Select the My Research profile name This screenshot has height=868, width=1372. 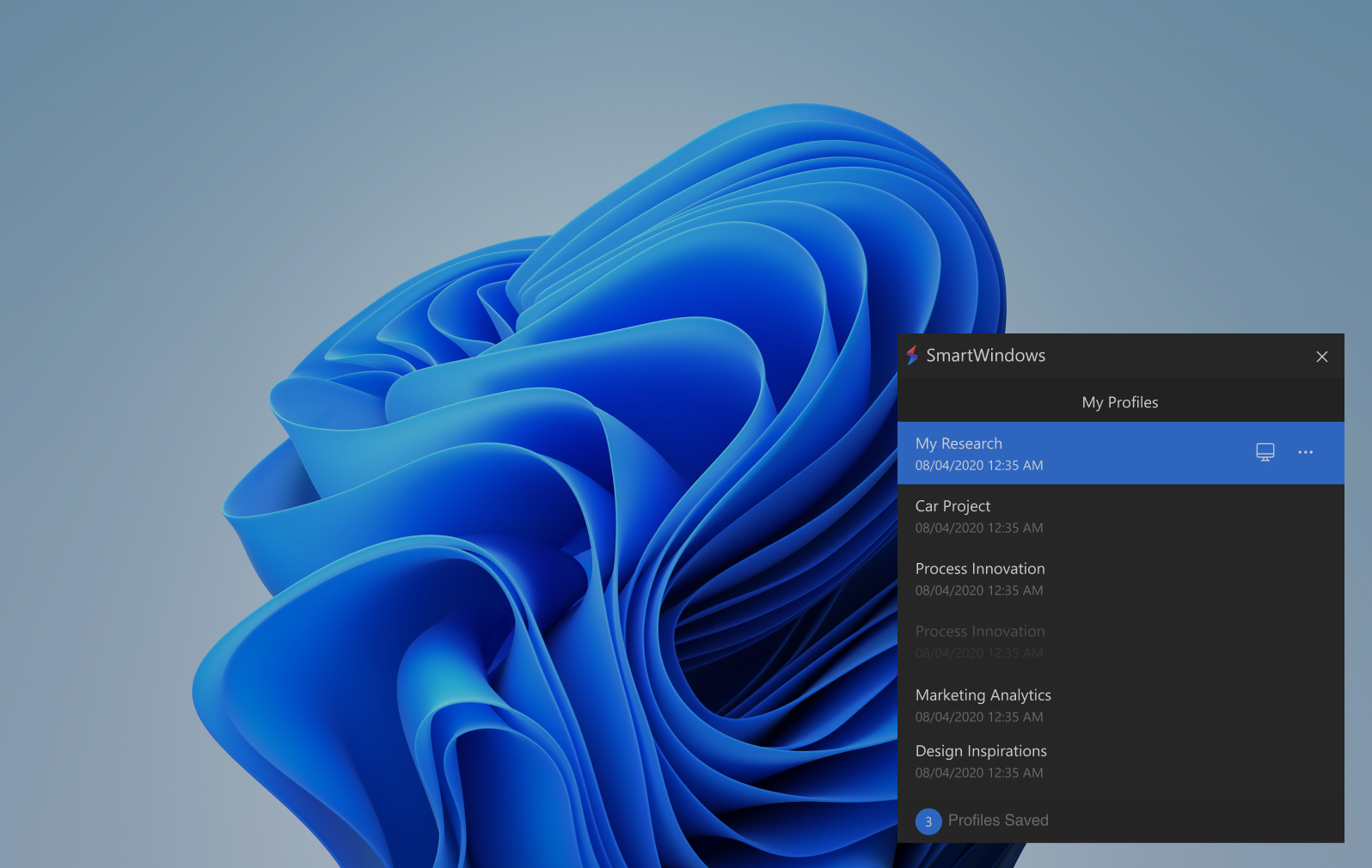click(x=959, y=443)
